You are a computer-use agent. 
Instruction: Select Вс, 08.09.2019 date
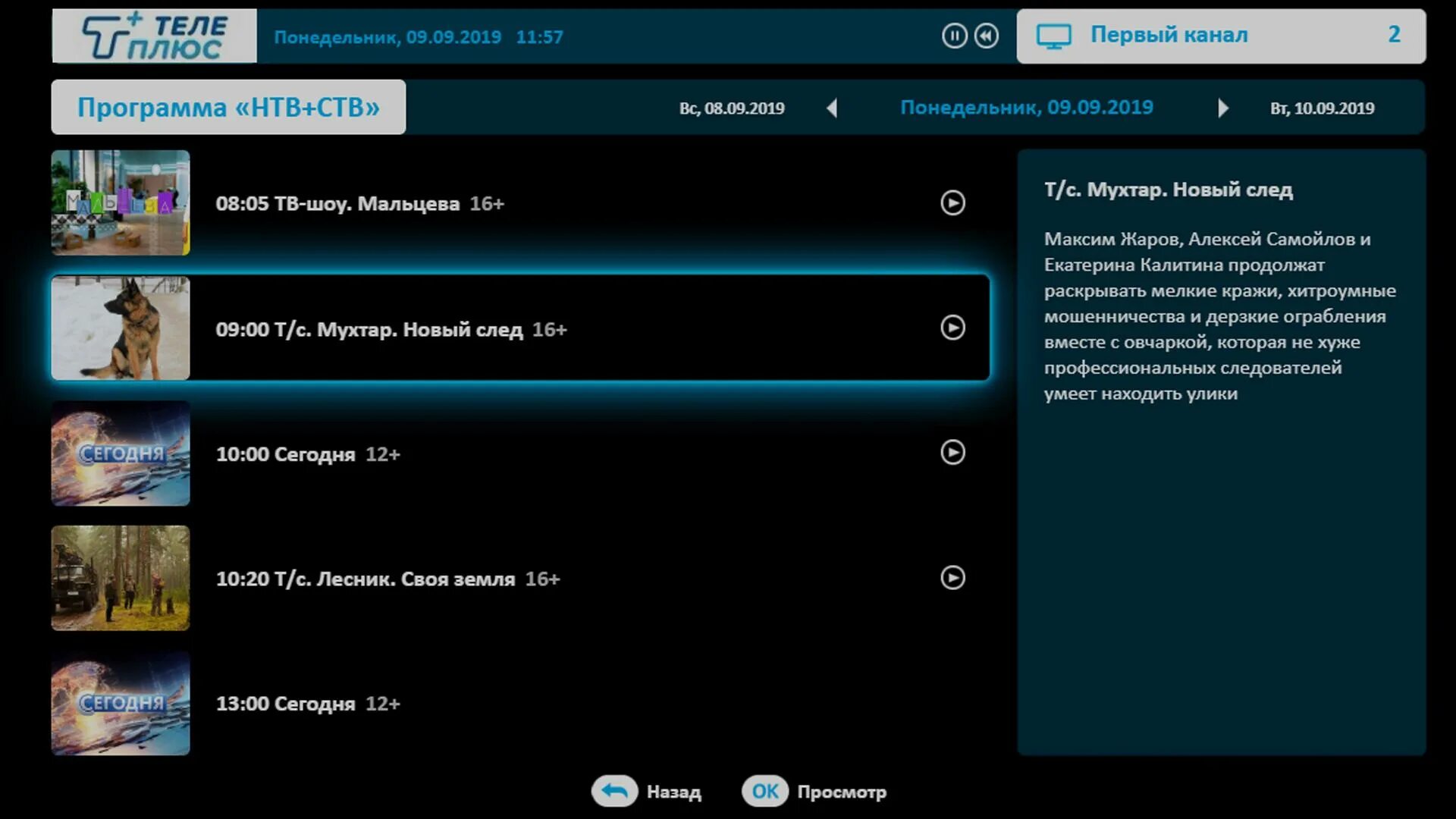(x=731, y=108)
